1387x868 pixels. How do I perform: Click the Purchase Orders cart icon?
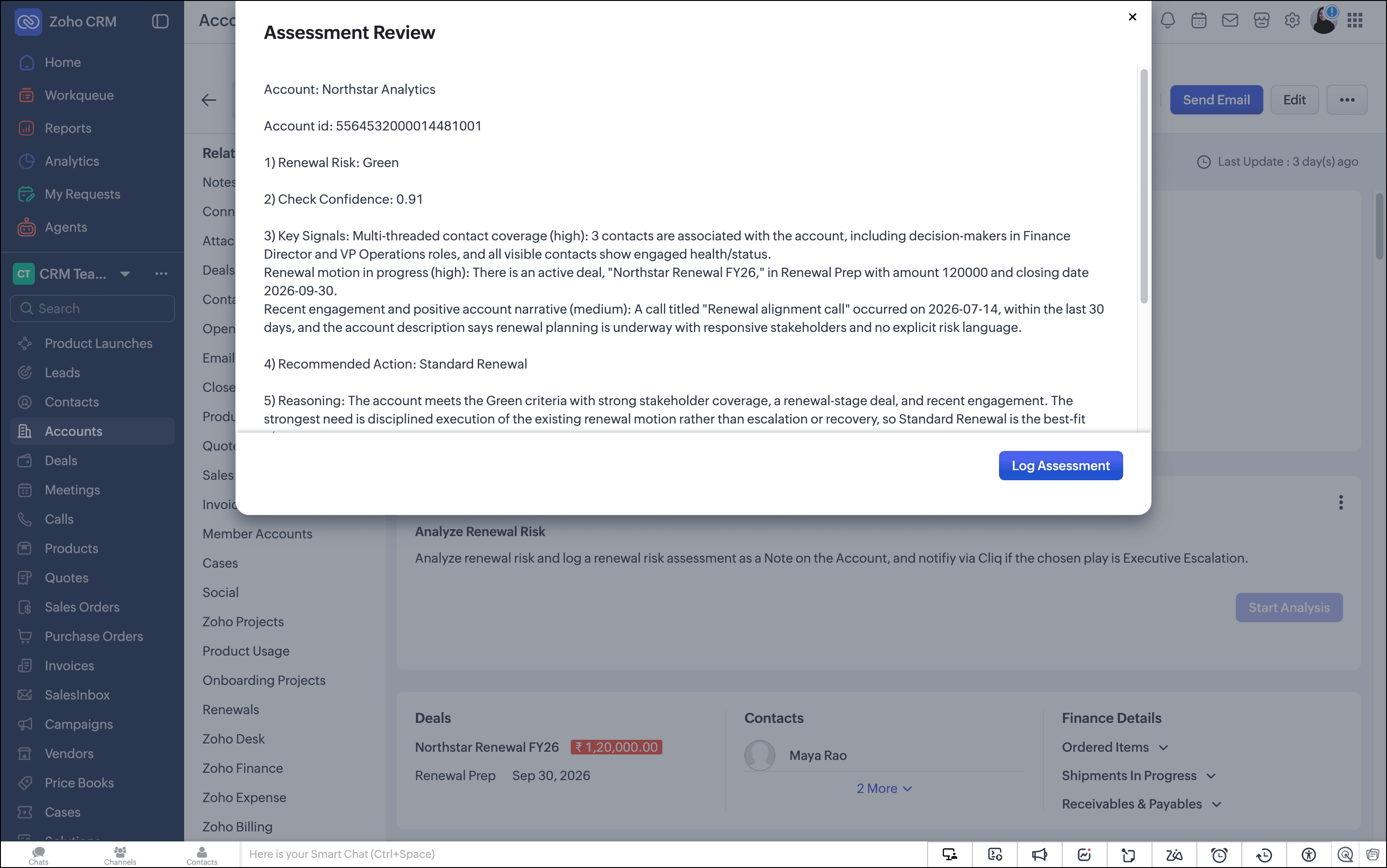point(25,636)
